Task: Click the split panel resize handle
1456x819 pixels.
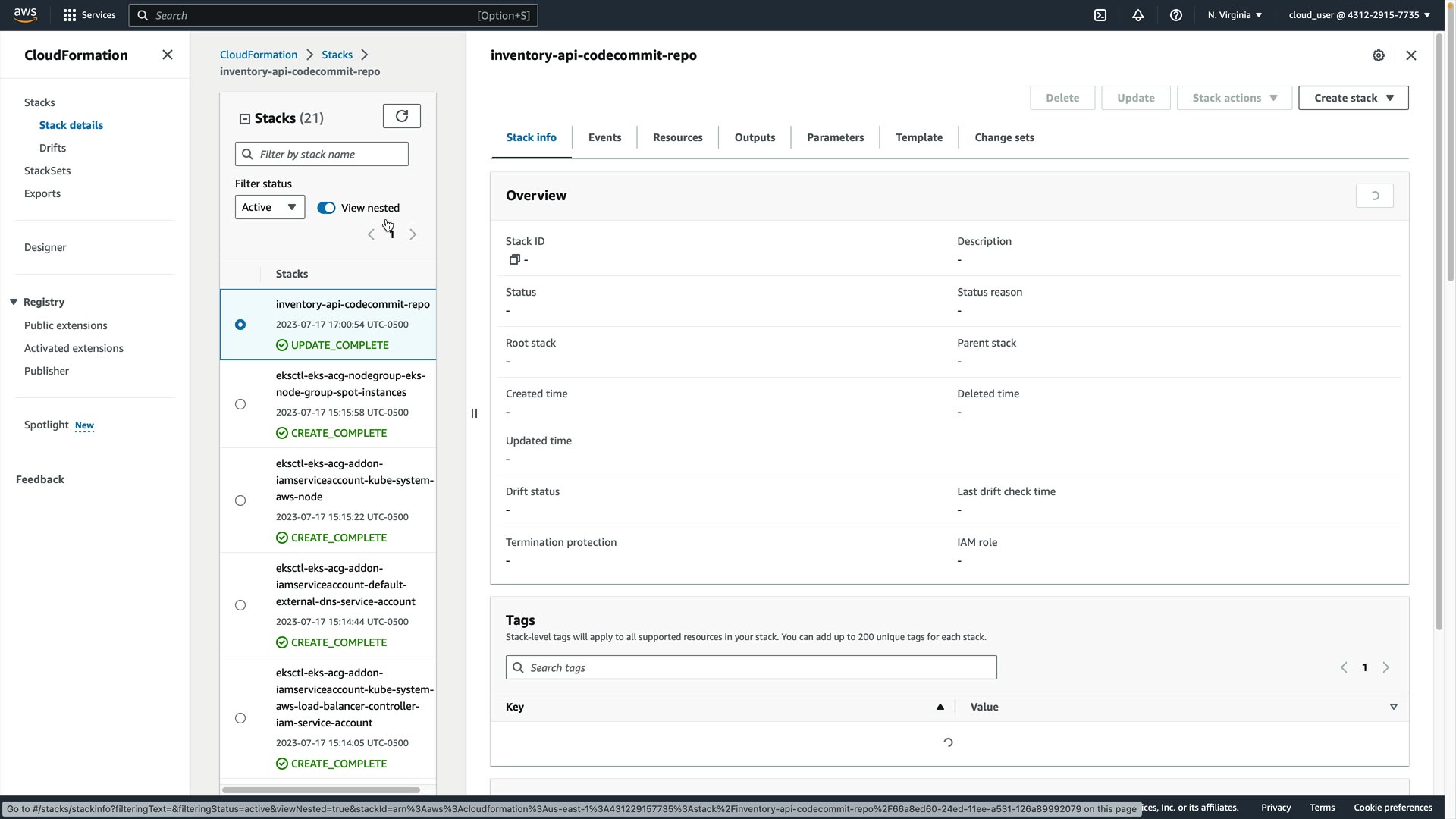Action: pyautogui.click(x=474, y=413)
